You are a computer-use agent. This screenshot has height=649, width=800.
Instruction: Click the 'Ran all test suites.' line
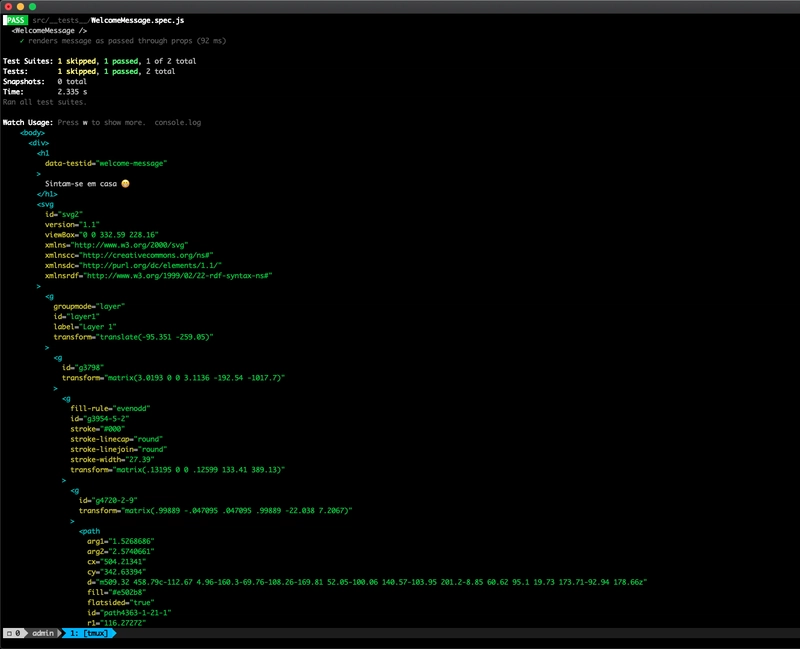(45, 102)
